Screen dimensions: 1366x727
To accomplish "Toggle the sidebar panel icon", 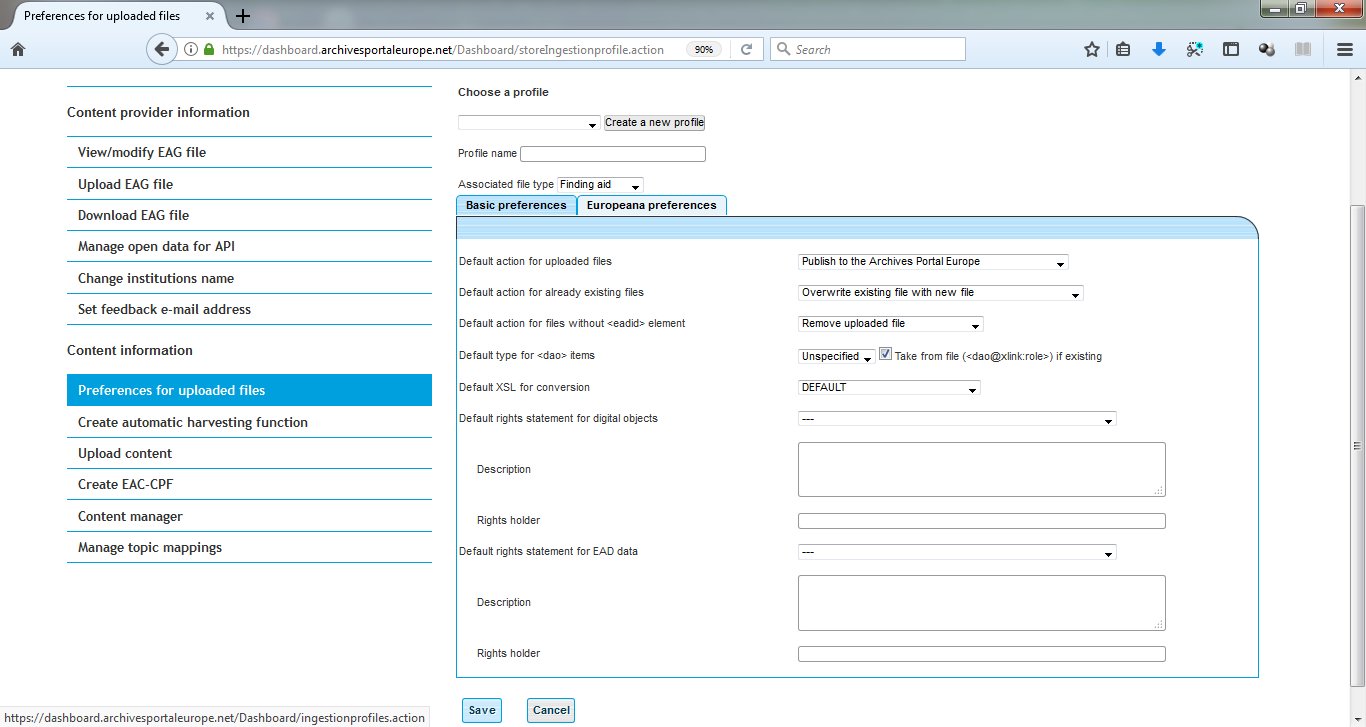I will click(1231, 49).
